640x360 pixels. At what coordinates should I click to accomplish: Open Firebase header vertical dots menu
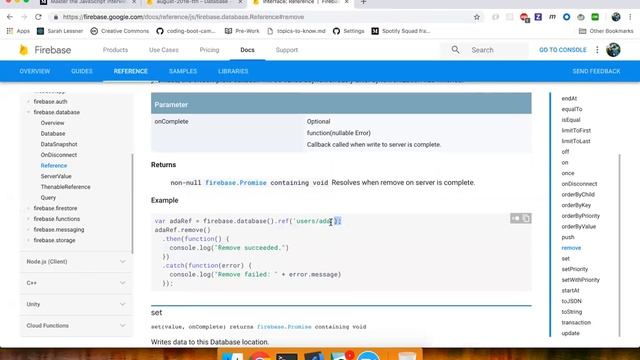pos(597,50)
